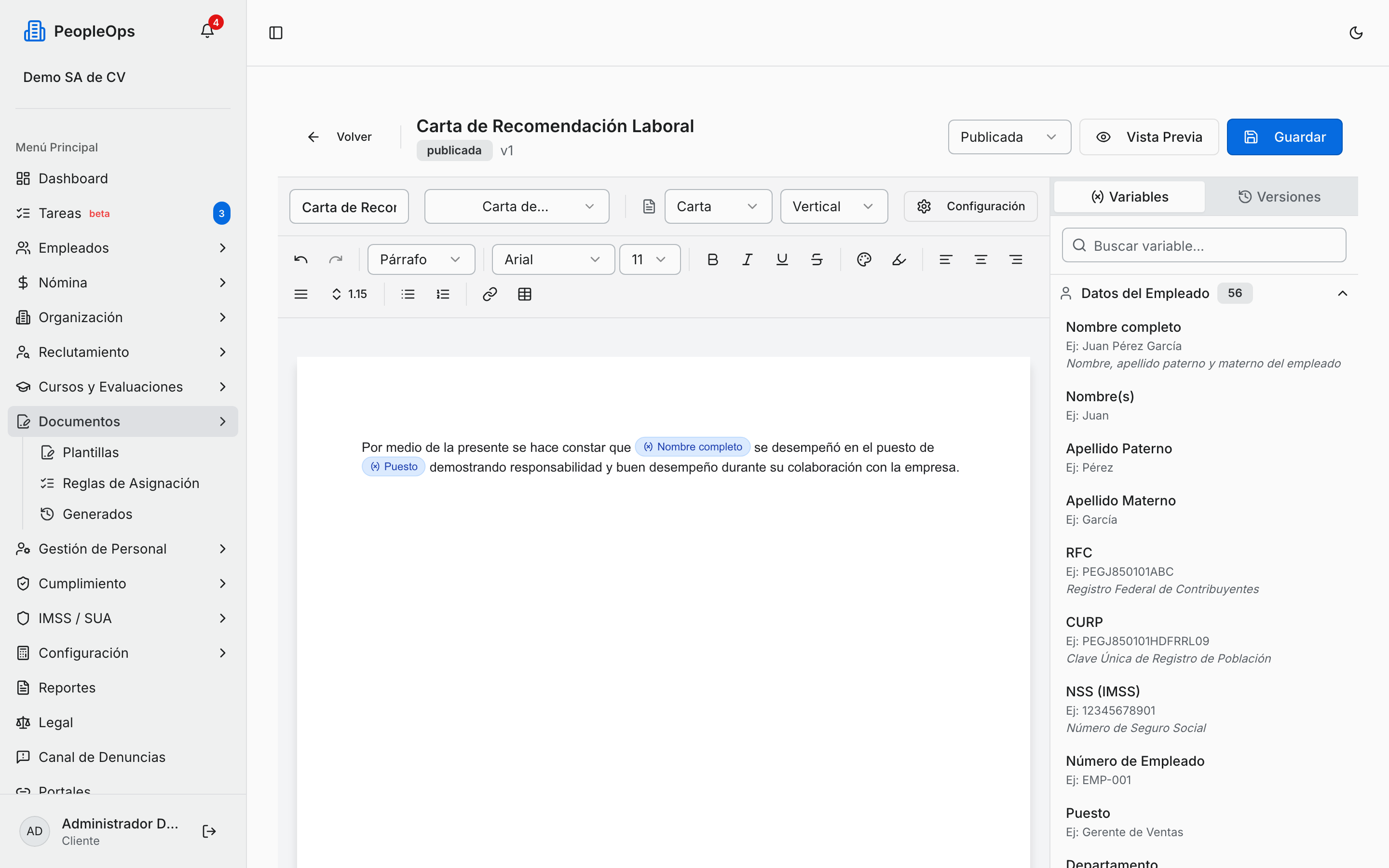Toggle italic formatting

(747, 259)
